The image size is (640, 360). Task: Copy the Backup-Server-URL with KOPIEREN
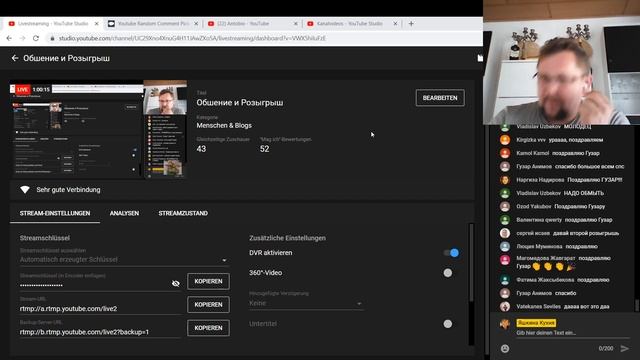point(208,328)
